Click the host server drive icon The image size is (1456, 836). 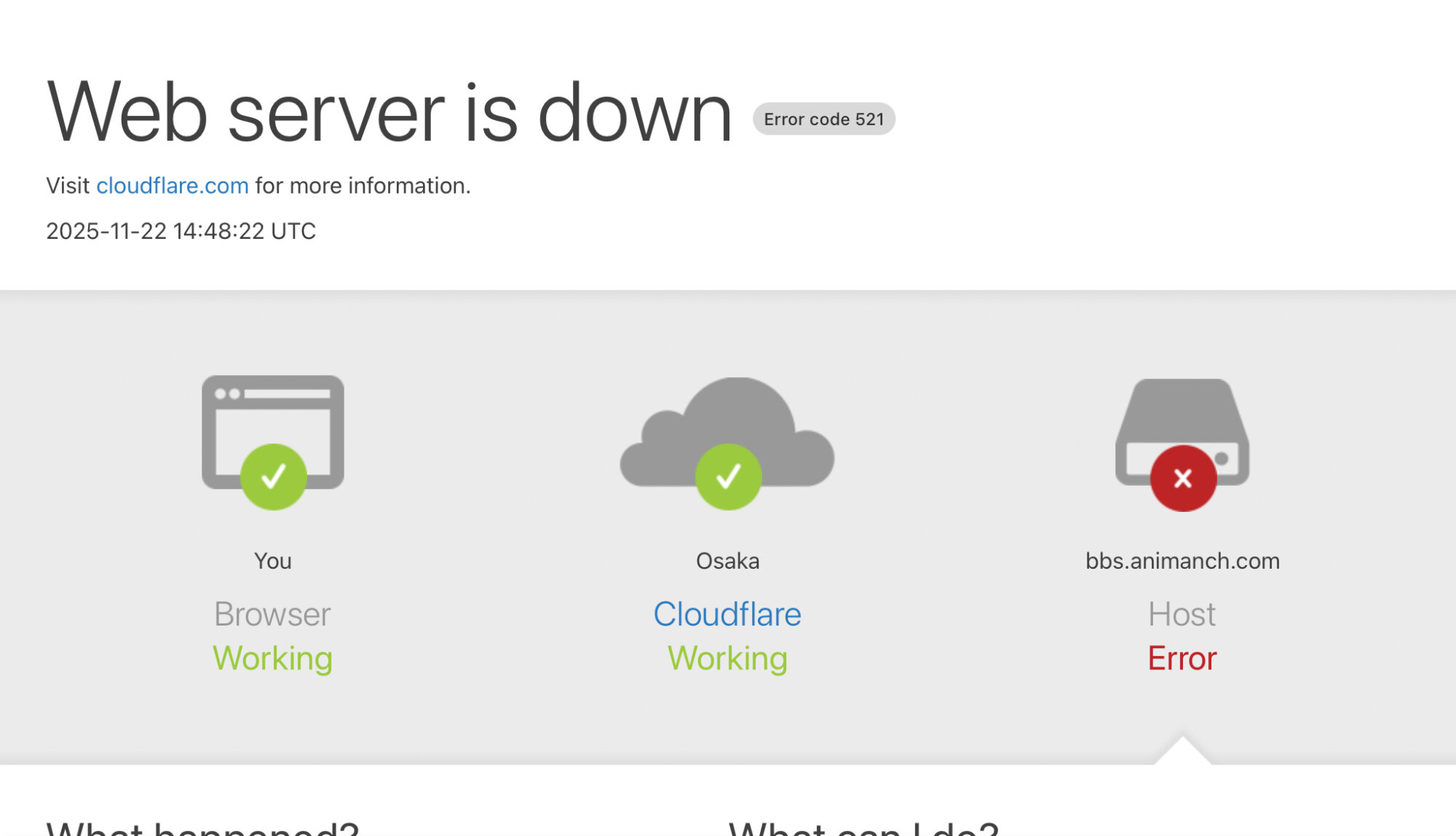pos(1182,415)
